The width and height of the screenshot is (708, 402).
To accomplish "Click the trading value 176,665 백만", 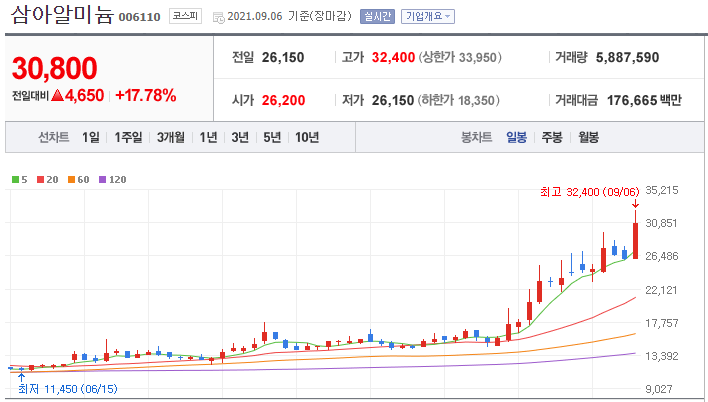I will tap(644, 100).
